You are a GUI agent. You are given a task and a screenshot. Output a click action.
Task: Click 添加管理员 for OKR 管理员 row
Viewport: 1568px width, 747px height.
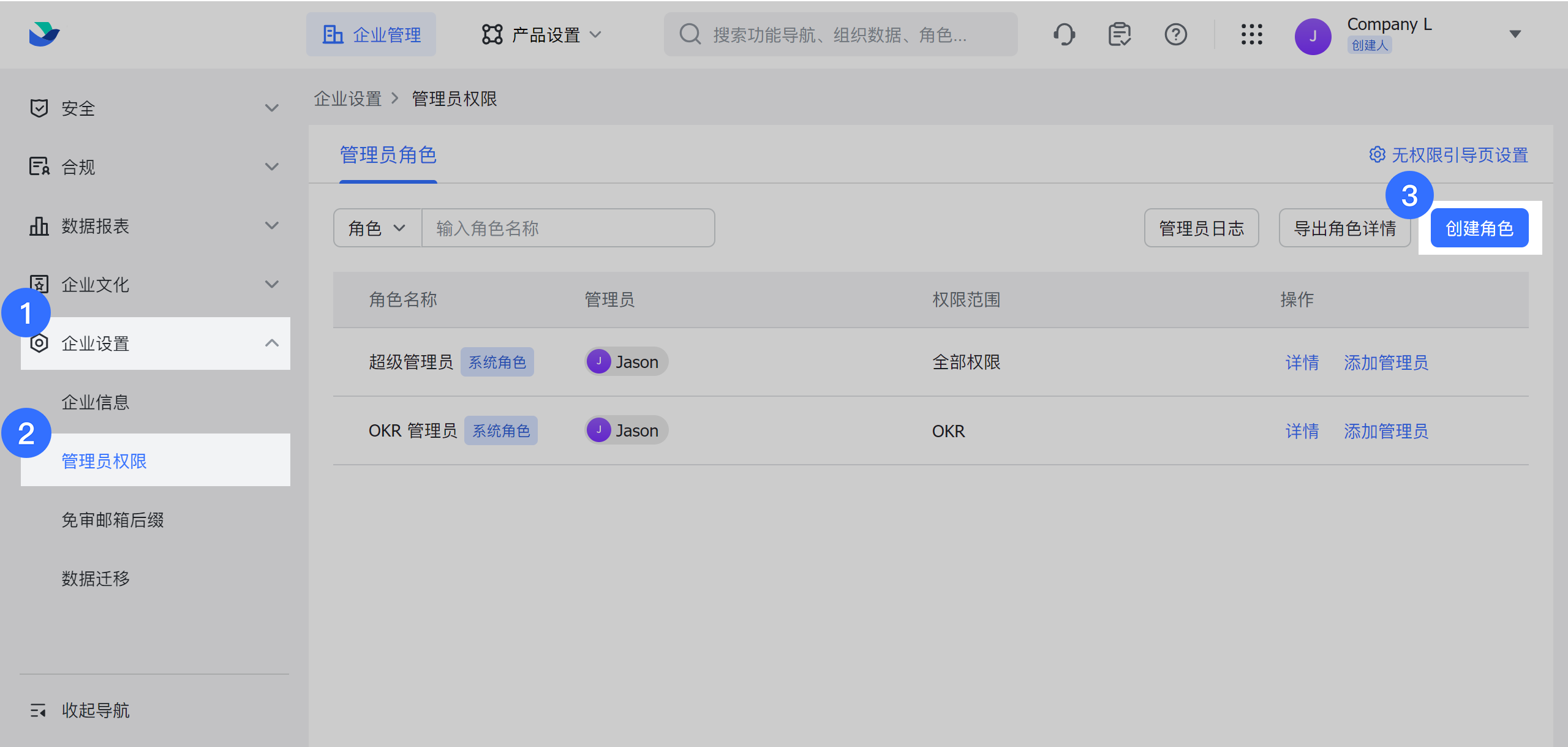click(x=1385, y=431)
